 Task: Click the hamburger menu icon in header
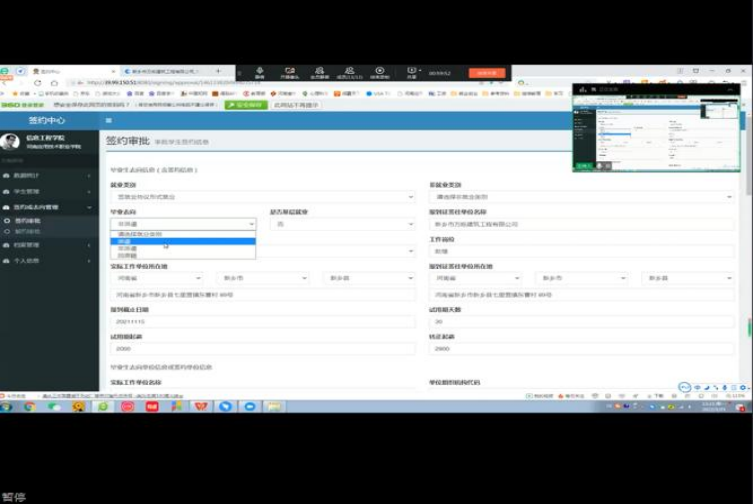coord(109,120)
